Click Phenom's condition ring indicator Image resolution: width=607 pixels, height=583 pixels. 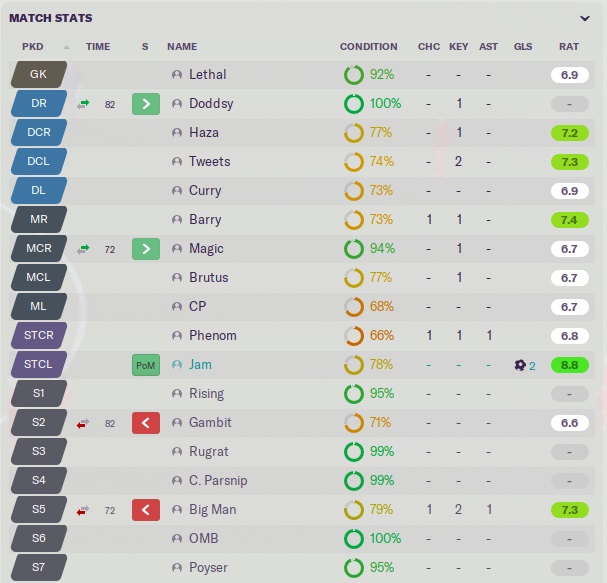coord(354,336)
